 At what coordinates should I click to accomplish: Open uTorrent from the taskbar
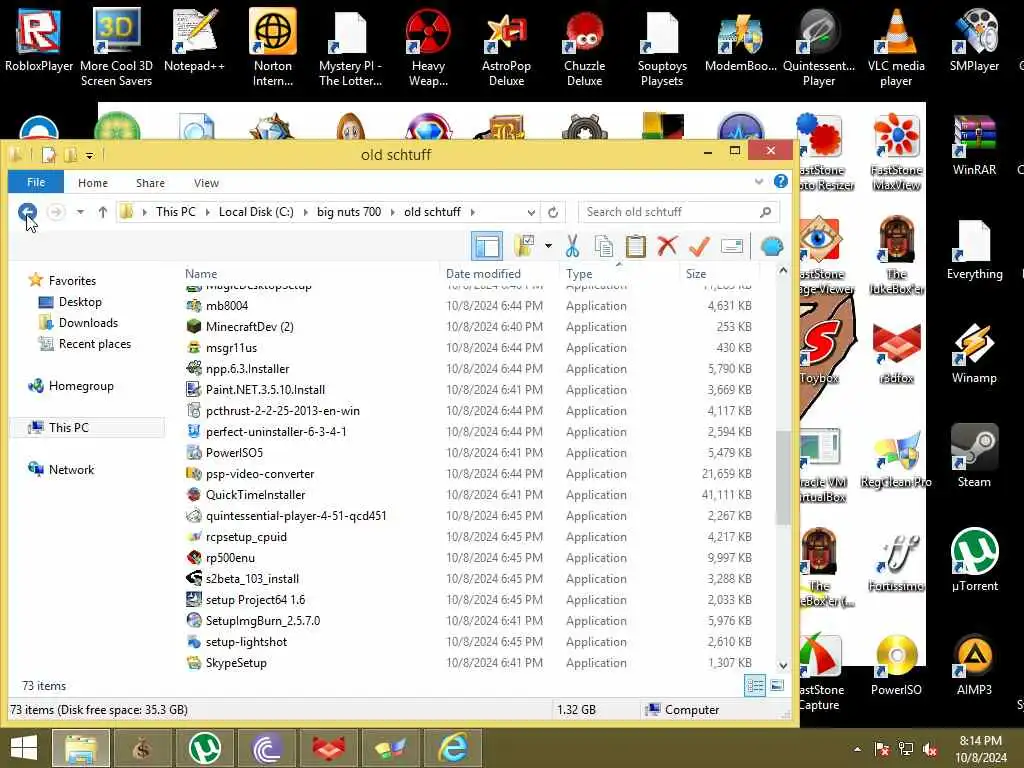[204, 748]
